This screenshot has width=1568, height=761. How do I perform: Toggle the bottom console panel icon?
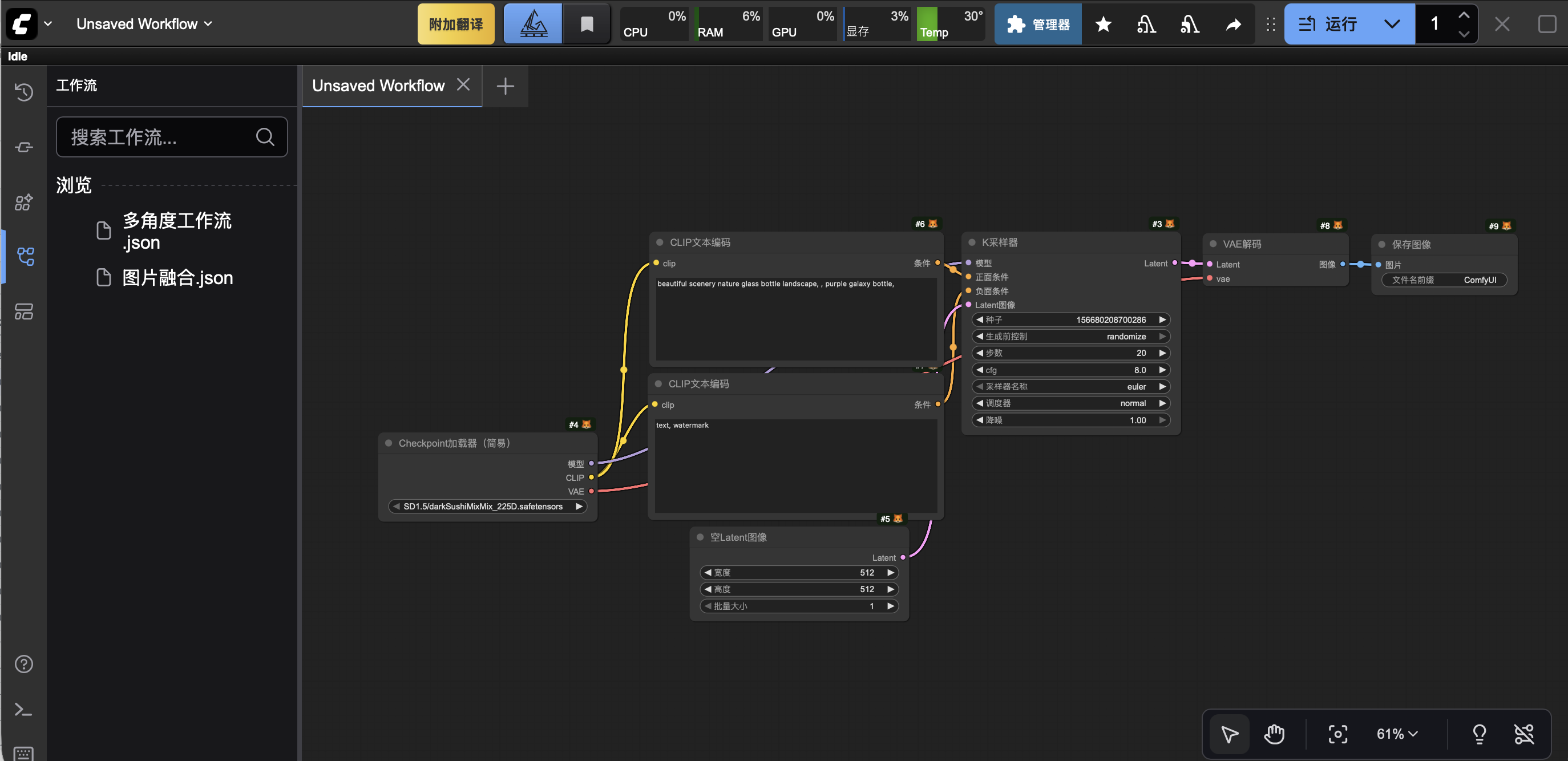click(24, 709)
